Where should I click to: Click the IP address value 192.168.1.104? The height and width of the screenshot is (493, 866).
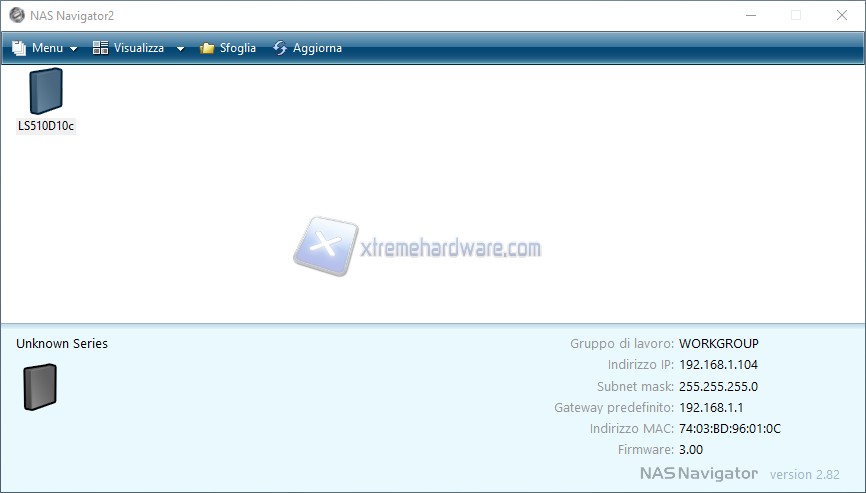718,365
